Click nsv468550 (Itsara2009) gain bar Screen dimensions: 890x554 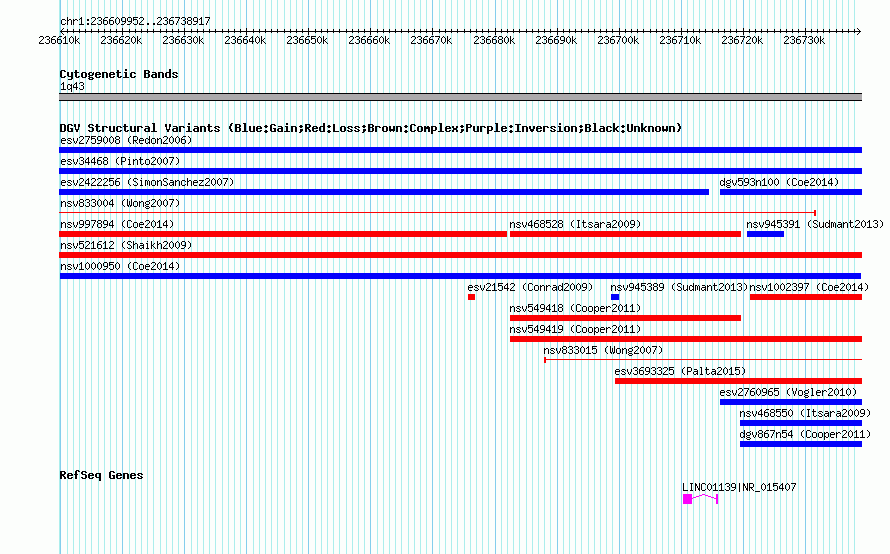tap(801, 423)
